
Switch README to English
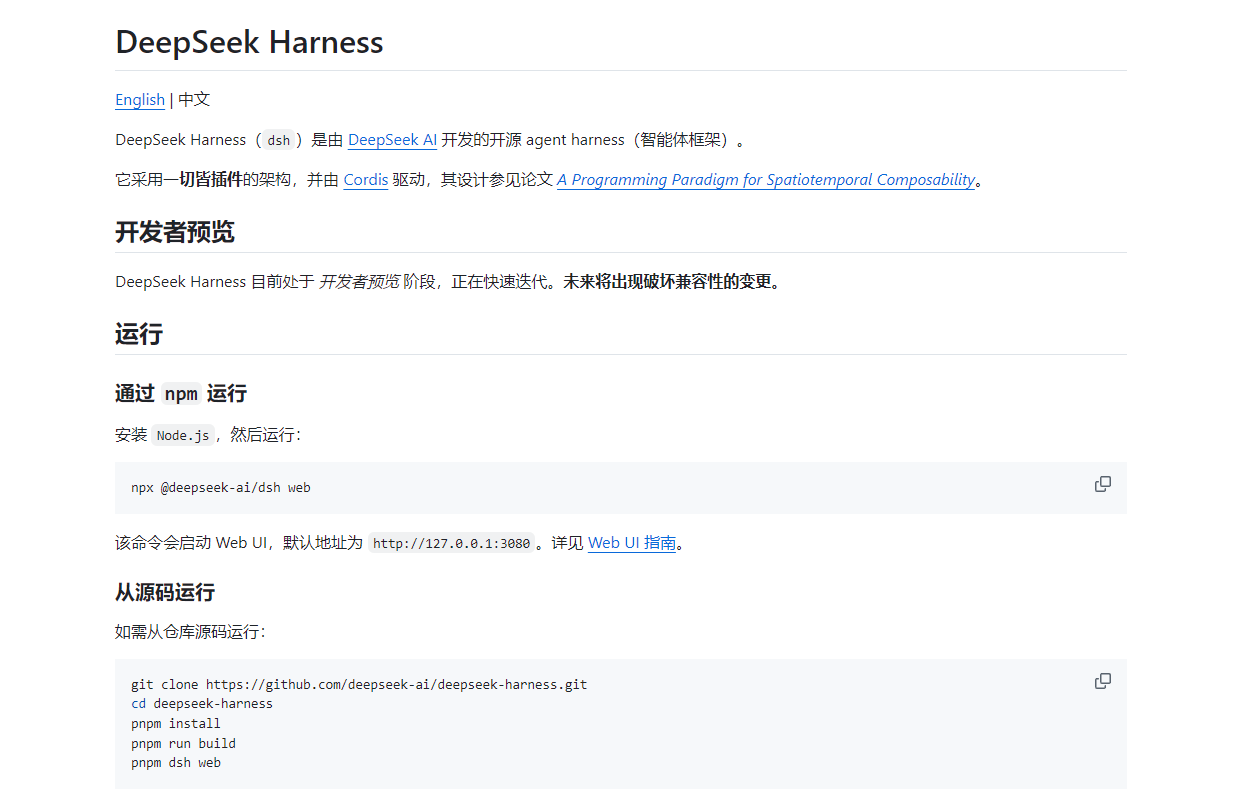(x=140, y=99)
